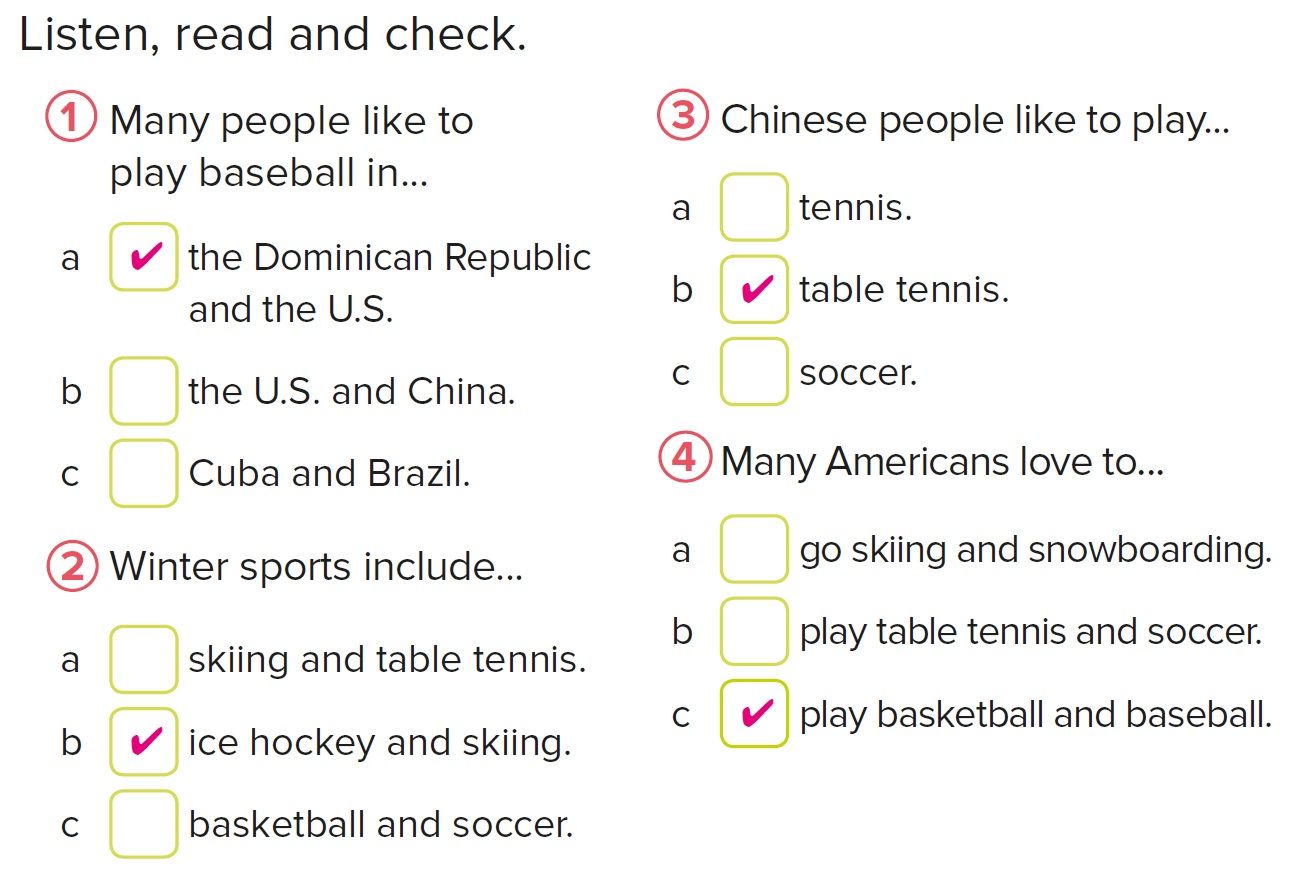Select 'go skiing and snowboarding' checkbox

(754, 549)
